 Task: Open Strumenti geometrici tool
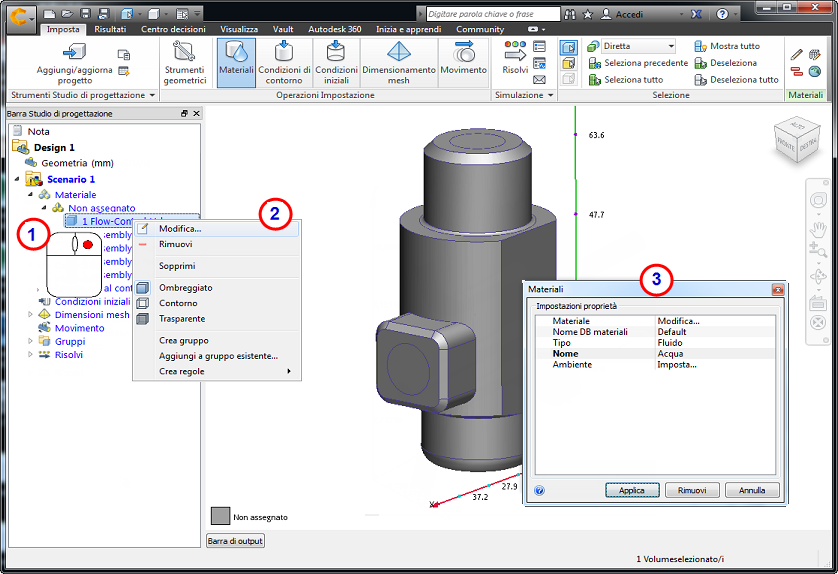[x=184, y=63]
